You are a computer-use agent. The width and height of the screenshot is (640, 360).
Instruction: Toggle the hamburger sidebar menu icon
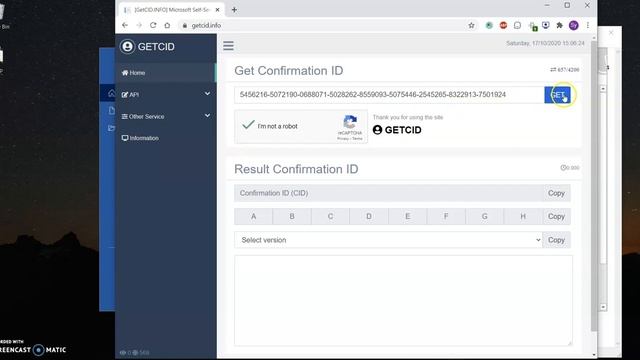click(228, 46)
